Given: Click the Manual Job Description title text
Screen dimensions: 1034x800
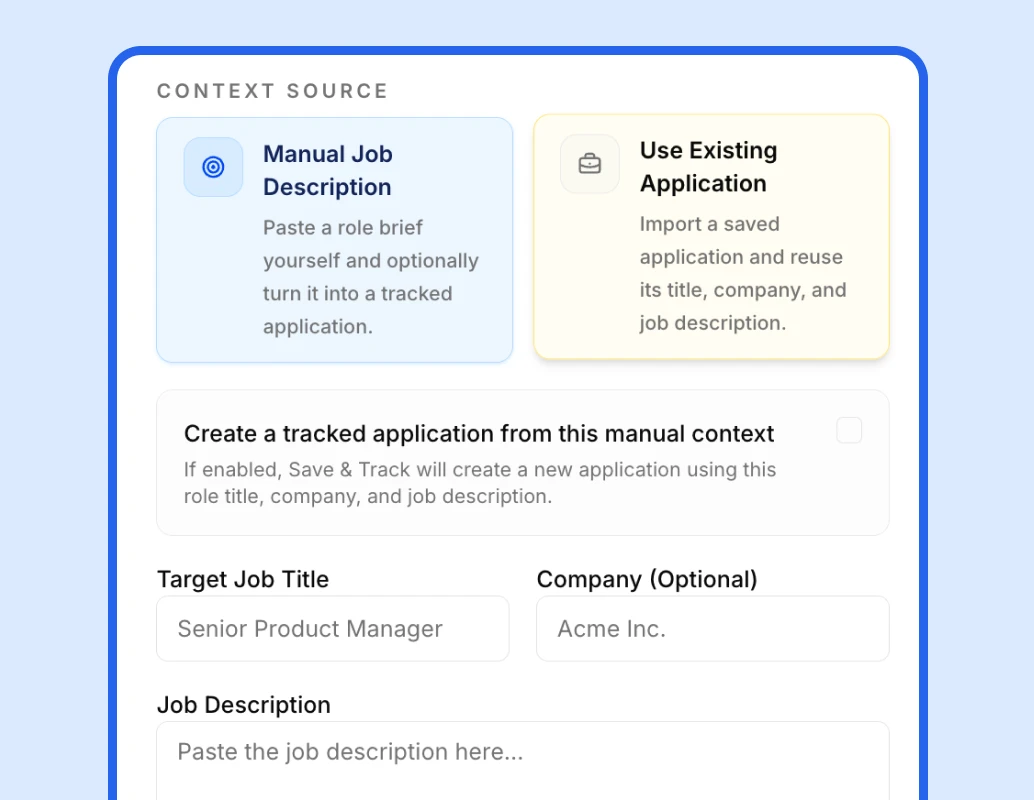Looking at the screenshot, I should pos(327,170).
